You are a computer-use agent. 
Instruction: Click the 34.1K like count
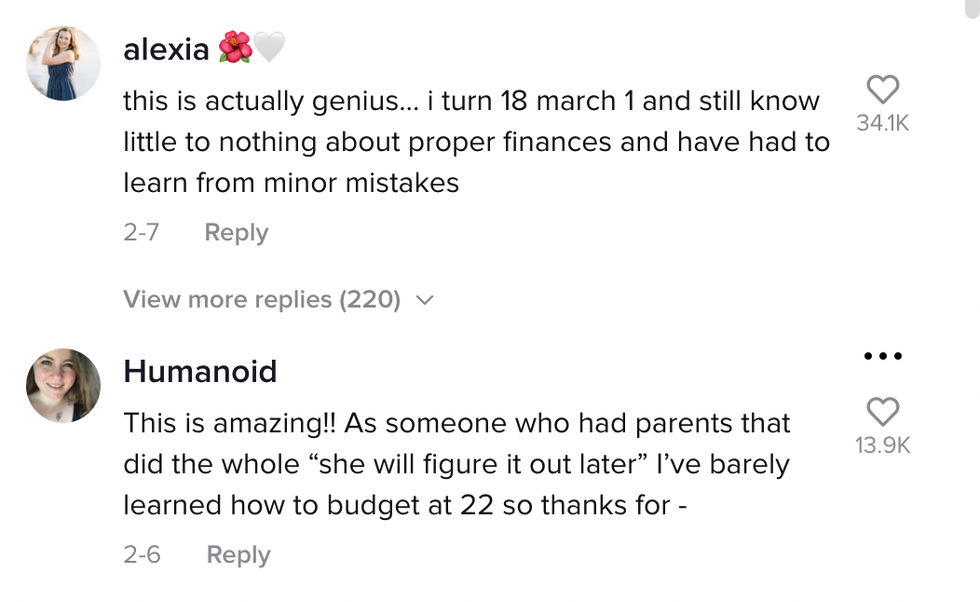coord(882,124)
